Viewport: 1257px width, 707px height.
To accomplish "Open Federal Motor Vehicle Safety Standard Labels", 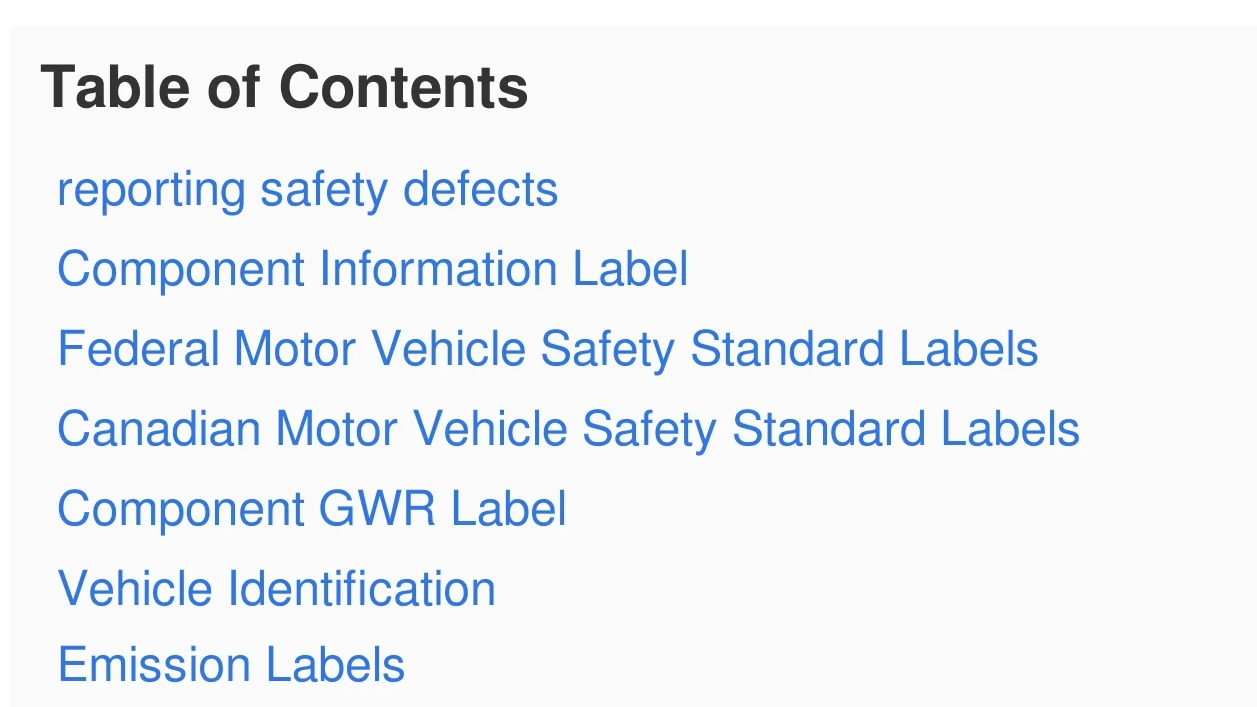I will click(548, 349).
